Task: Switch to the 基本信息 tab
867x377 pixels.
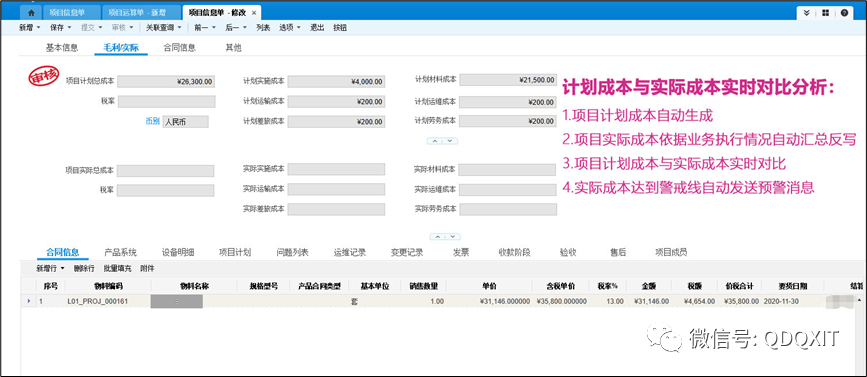Action: pyautogui.click(x=62, y=48)
